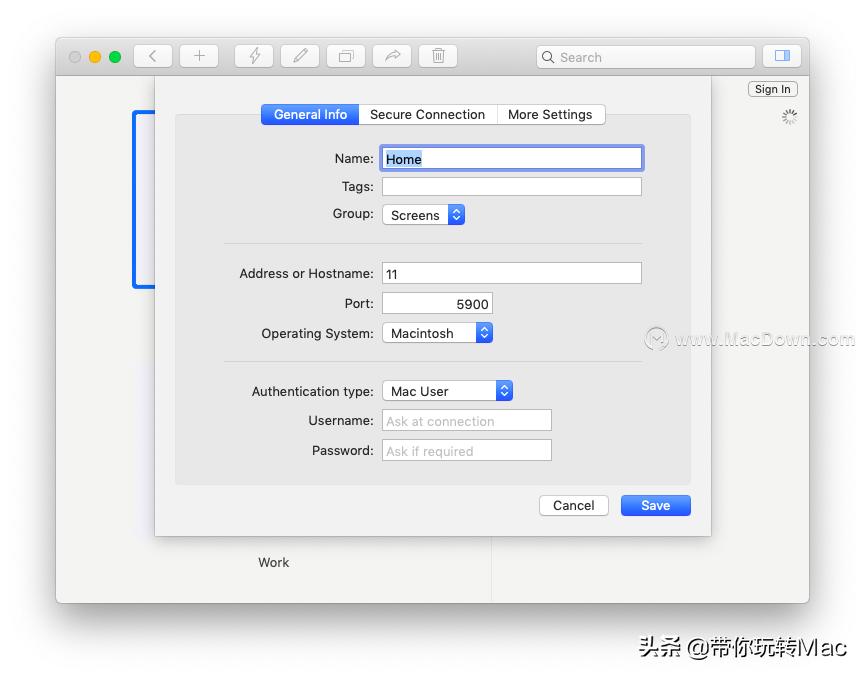The image size is (865, 677).
Task: Open the Group dropdown showing Screens
Action: (424, 215)
